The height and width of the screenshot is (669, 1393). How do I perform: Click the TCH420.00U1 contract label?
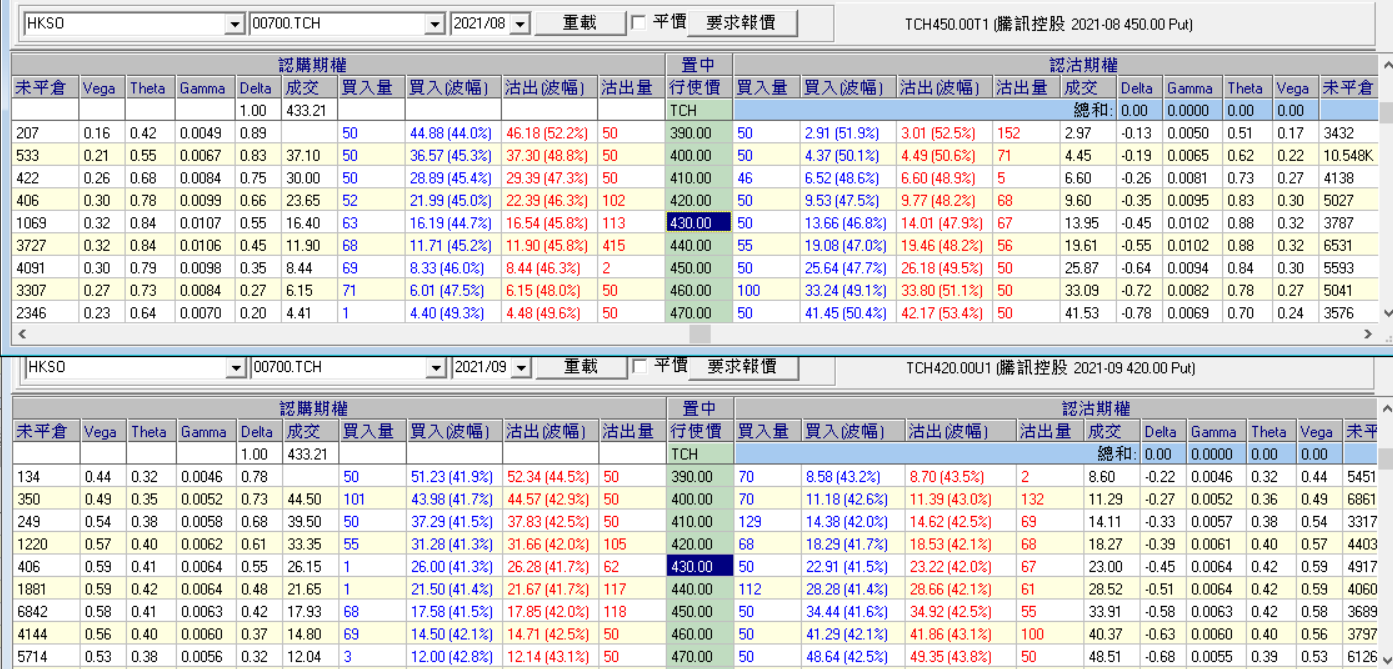(x=1050, y=368)
